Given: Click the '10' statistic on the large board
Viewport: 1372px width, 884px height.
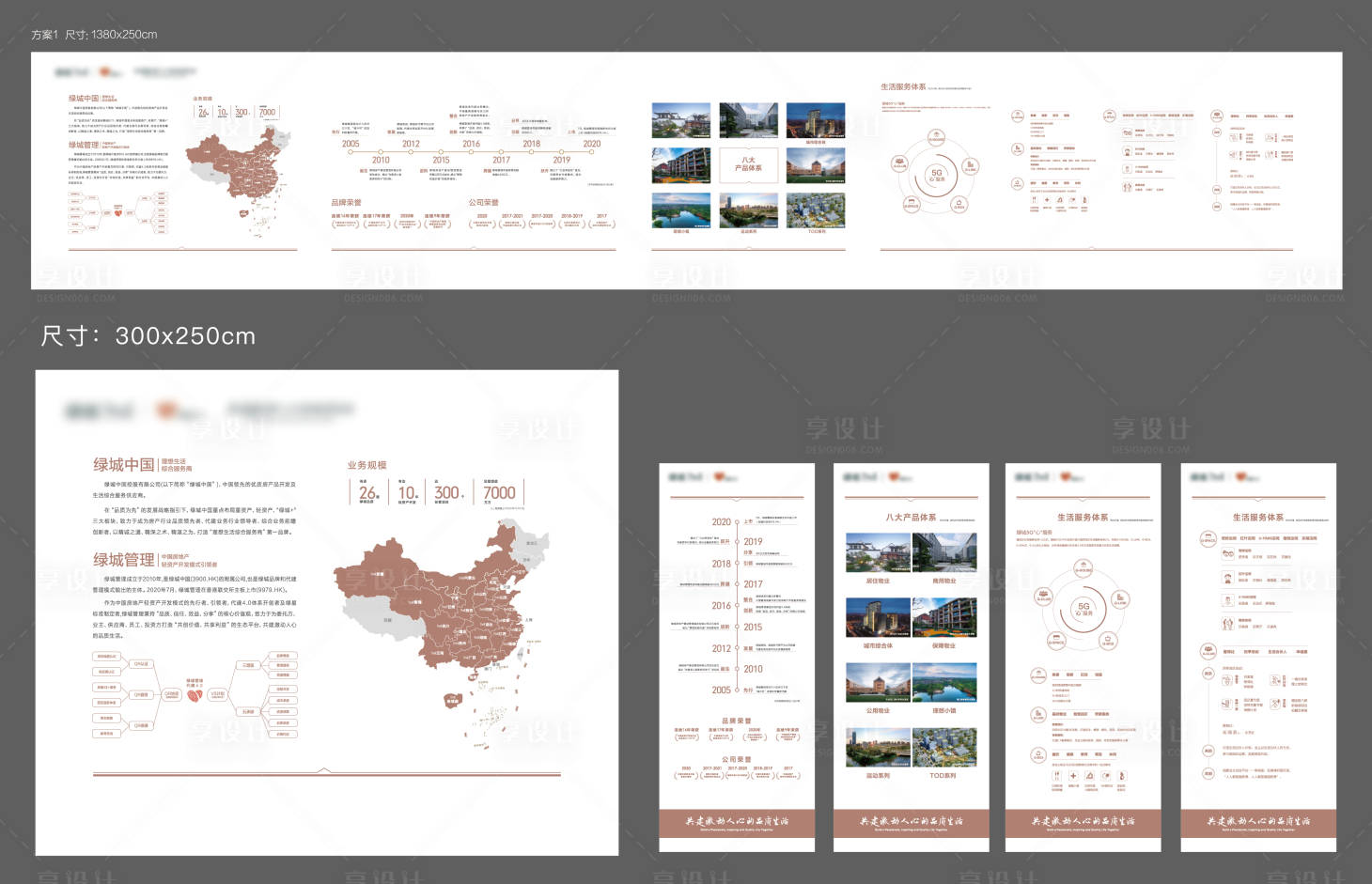Looking at the screenshot, I should 408,492.
